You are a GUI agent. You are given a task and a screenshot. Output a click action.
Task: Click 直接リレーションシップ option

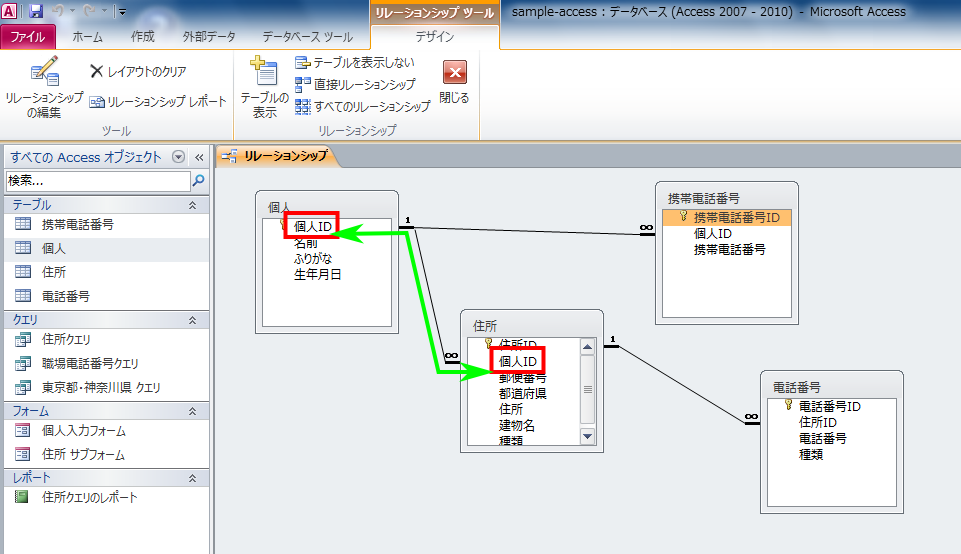355,85
